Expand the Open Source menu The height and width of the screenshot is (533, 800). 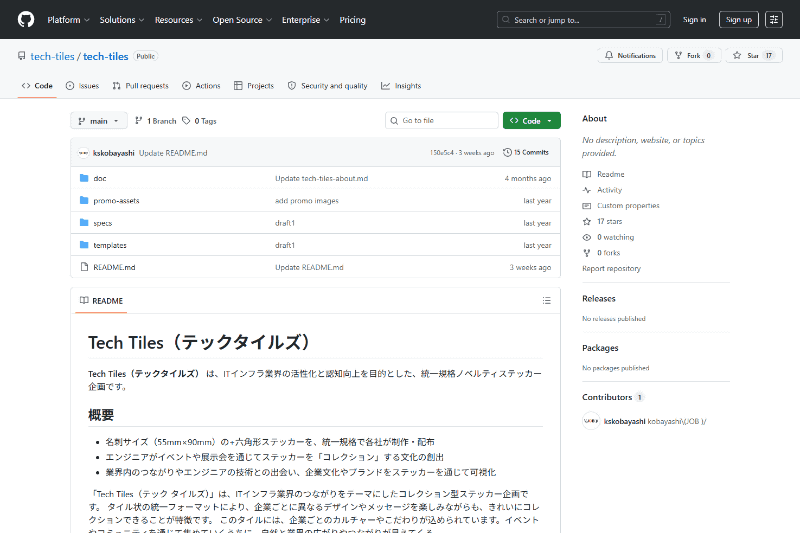(x=242, y=20)
